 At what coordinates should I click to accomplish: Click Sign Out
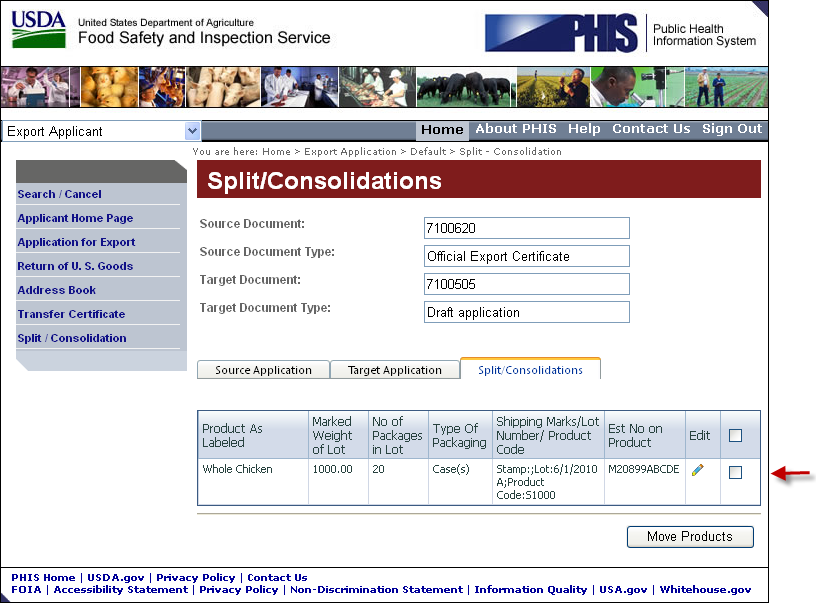[732, 129]
